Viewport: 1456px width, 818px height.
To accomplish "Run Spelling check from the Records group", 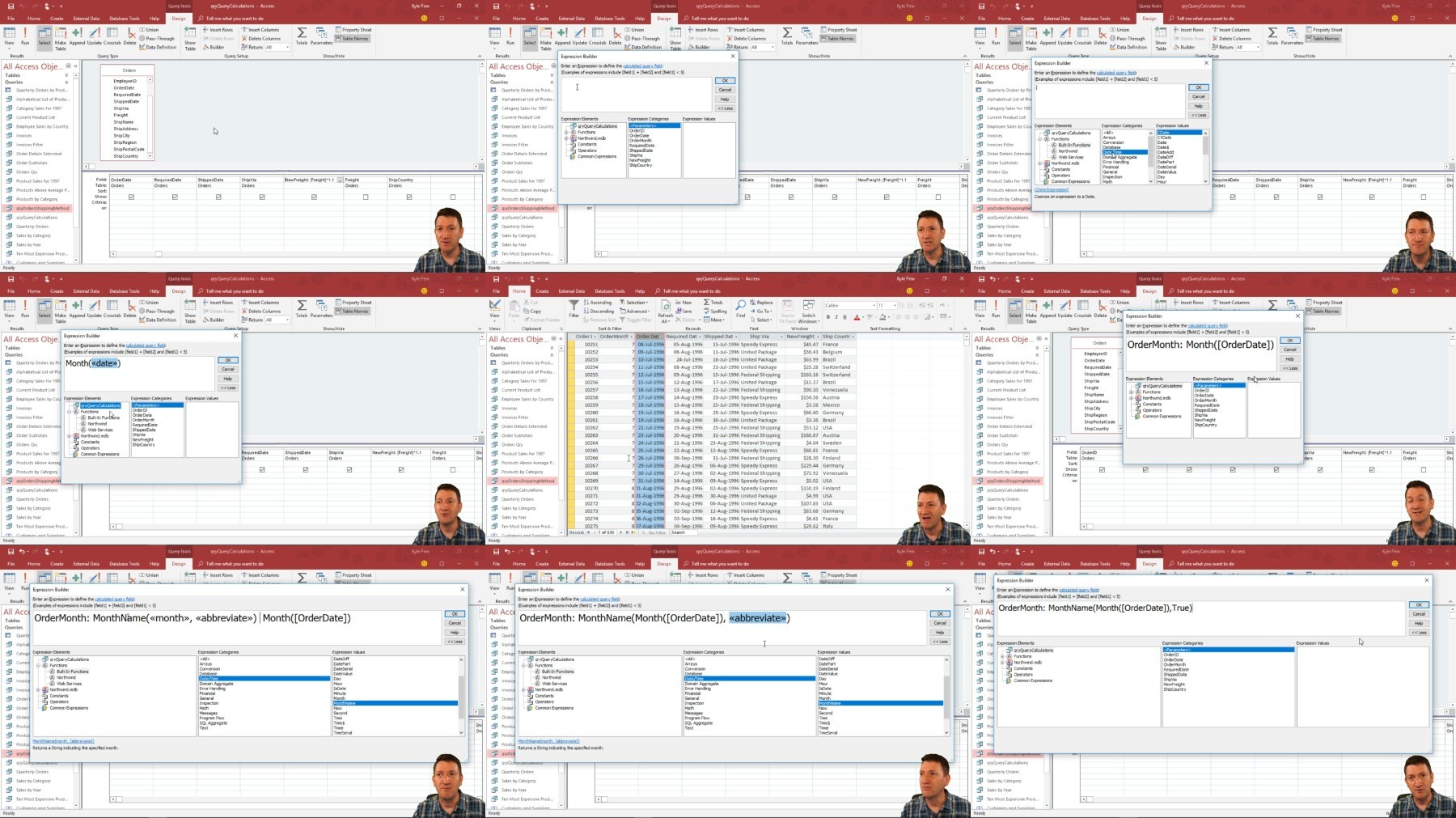I will [x=715, y=311].
